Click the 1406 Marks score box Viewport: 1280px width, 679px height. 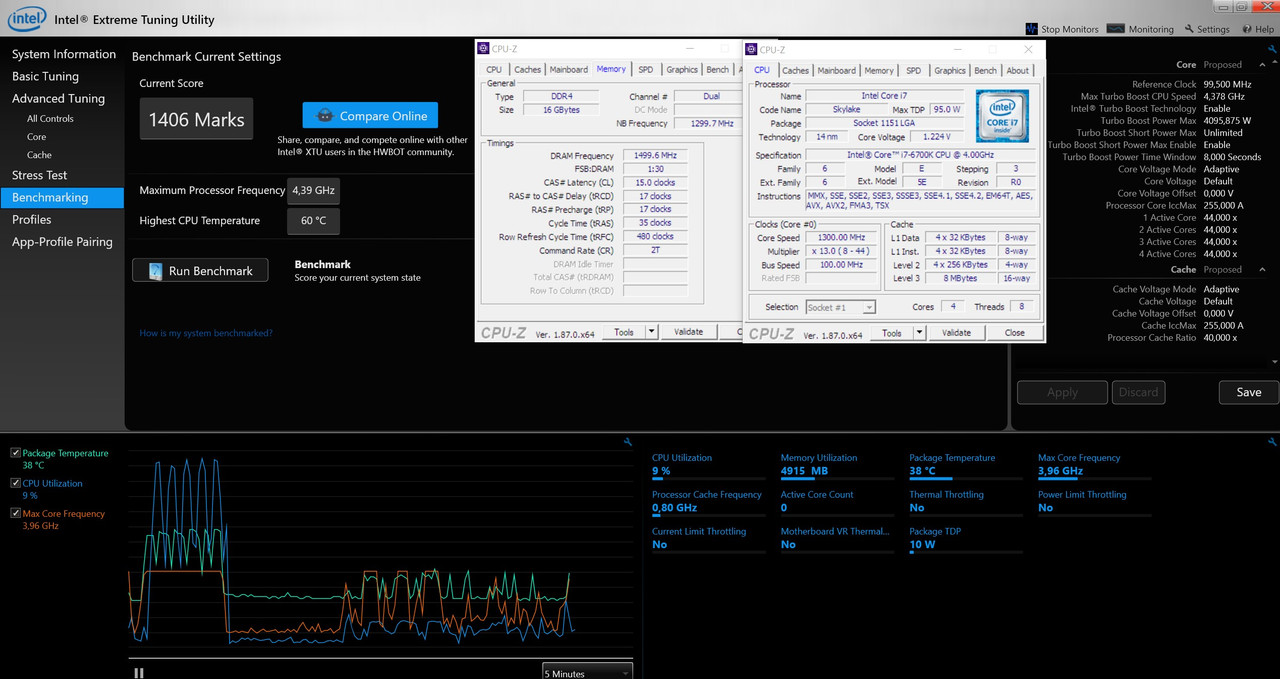(x=196, y=119)
